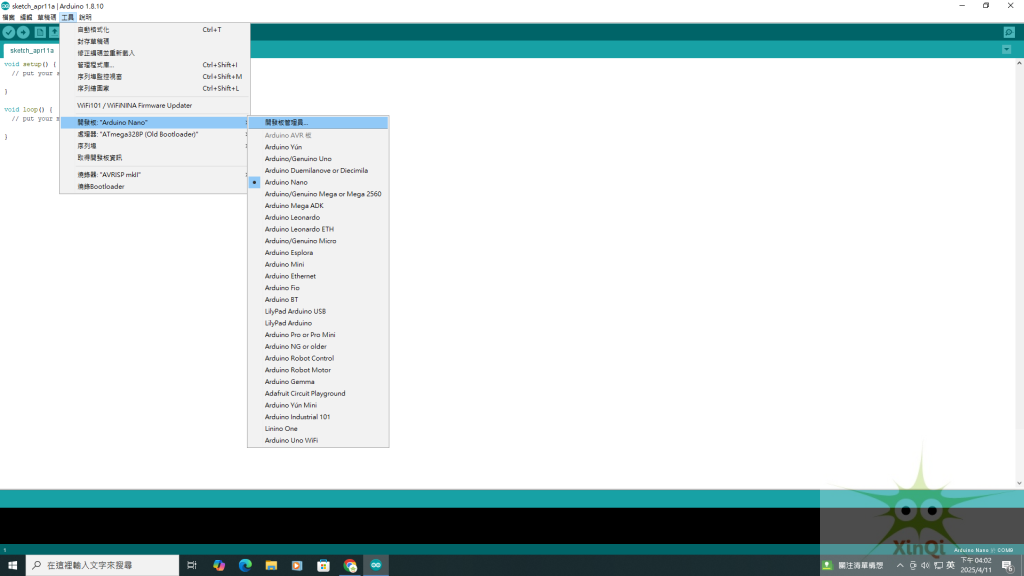Select Arduino Mega ADK board
Image resolution: width=1024 pixels, height=576 pixels.
pyautogui.click(x=318, y=206)
